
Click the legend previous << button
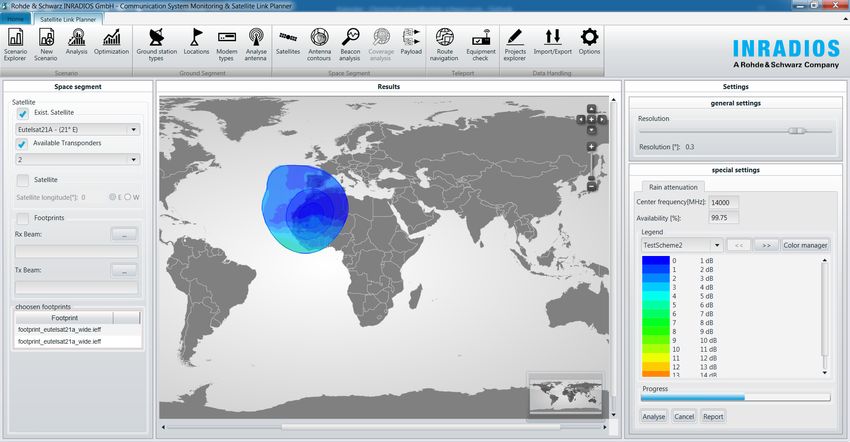point(738,245)
